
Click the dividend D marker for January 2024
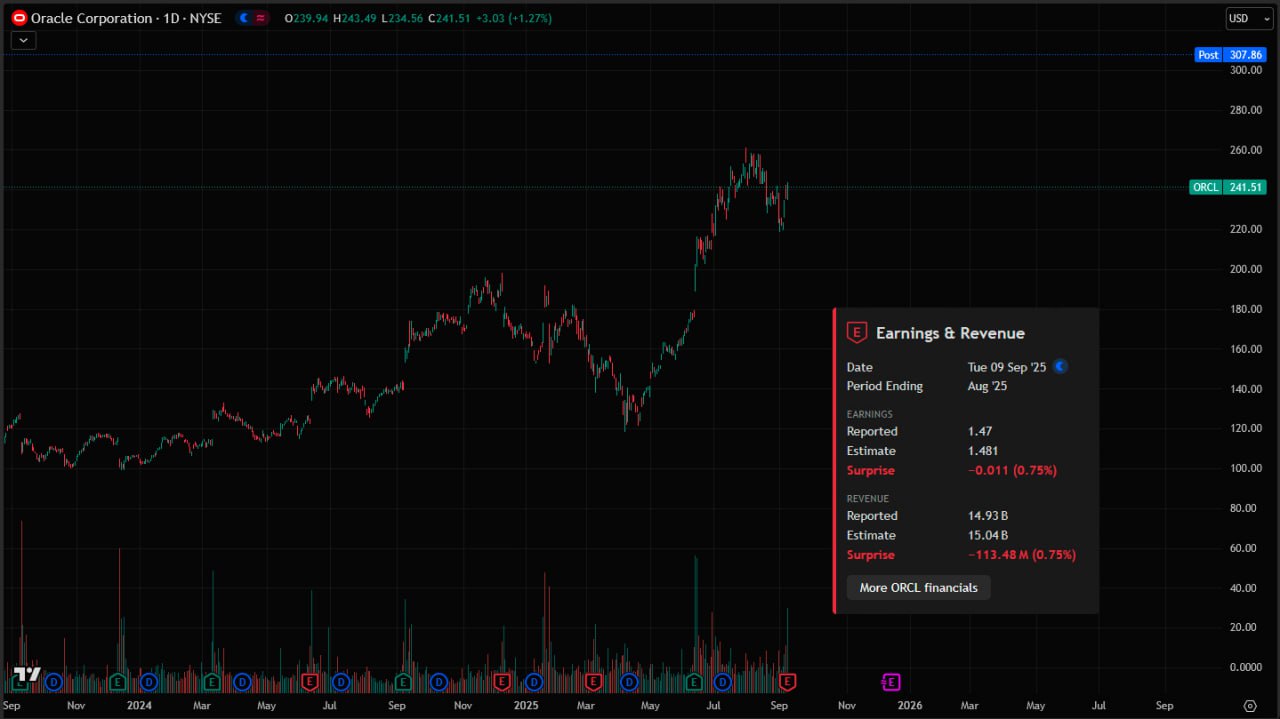click(x=149, y=682)
